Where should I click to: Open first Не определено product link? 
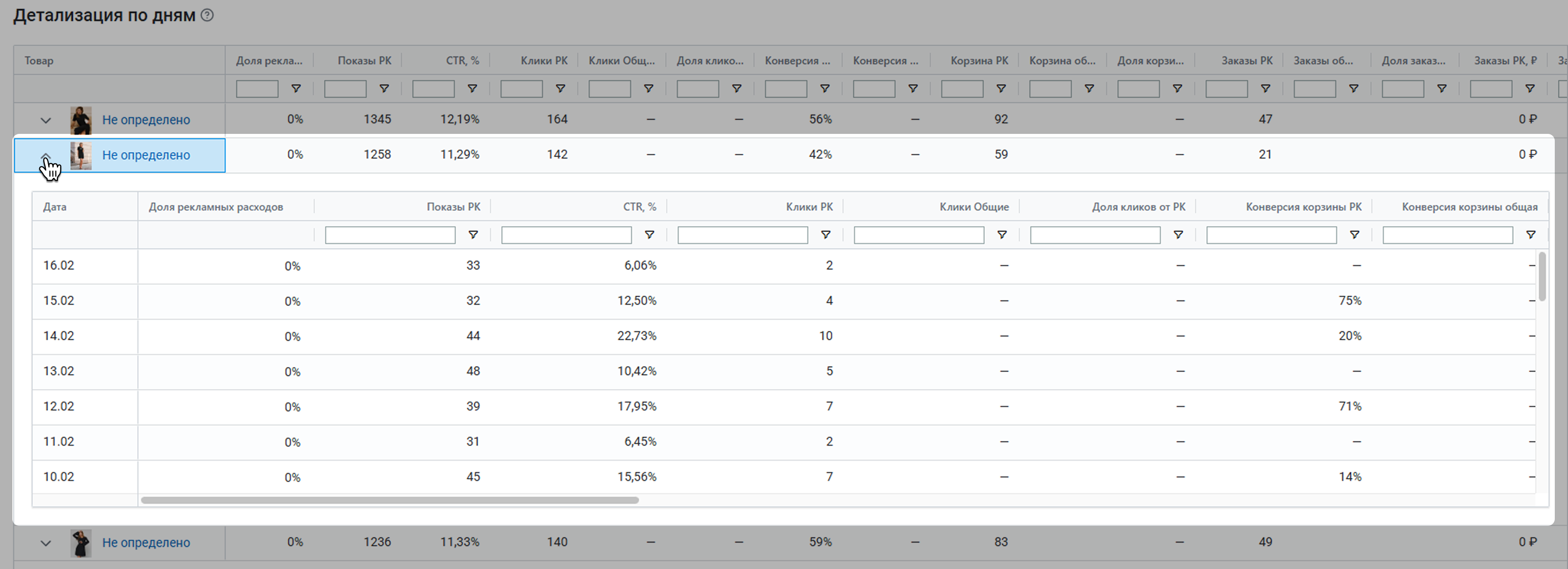click(x=145, y=120)
